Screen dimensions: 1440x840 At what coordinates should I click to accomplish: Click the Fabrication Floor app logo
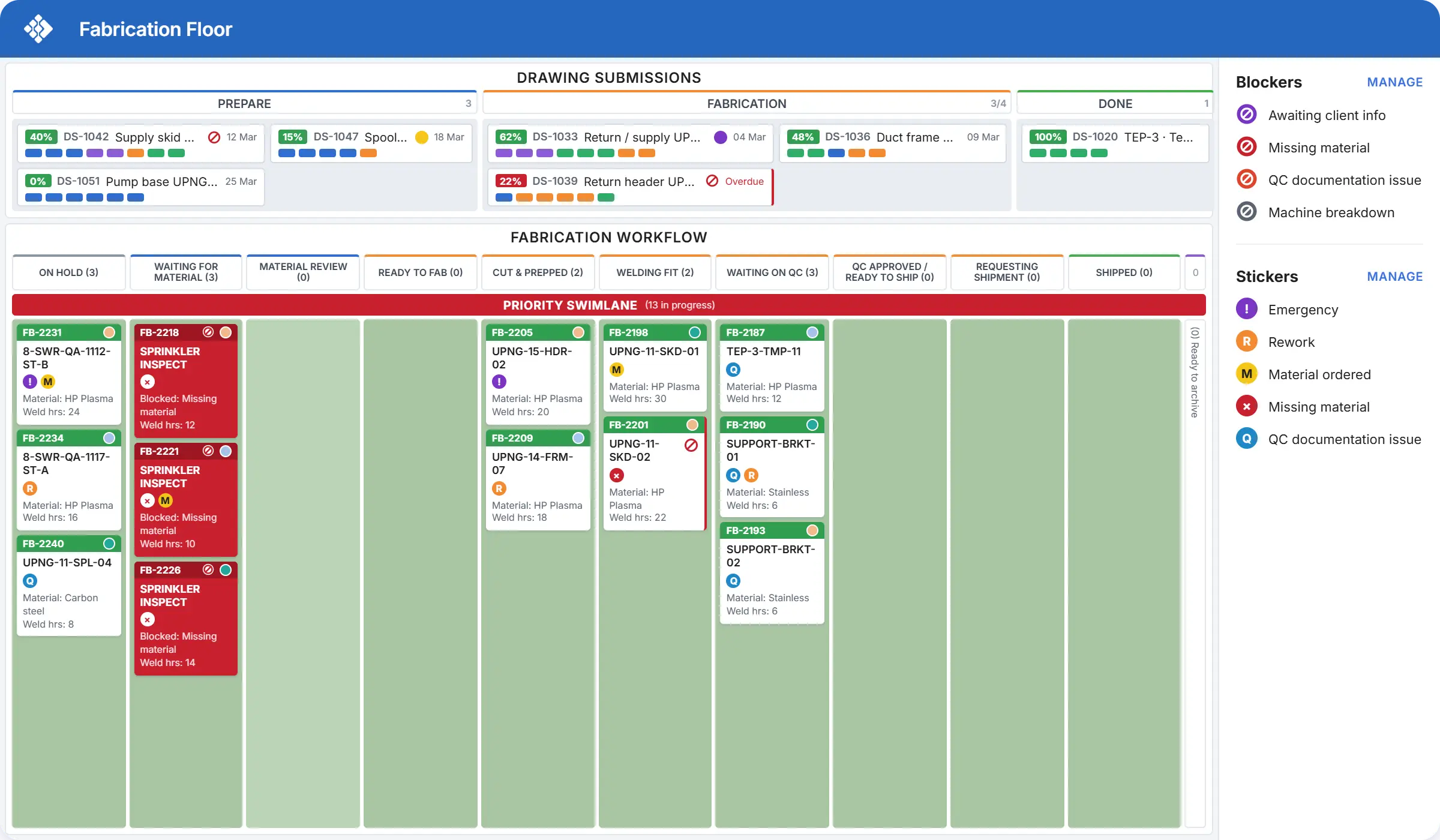point(38,29)
